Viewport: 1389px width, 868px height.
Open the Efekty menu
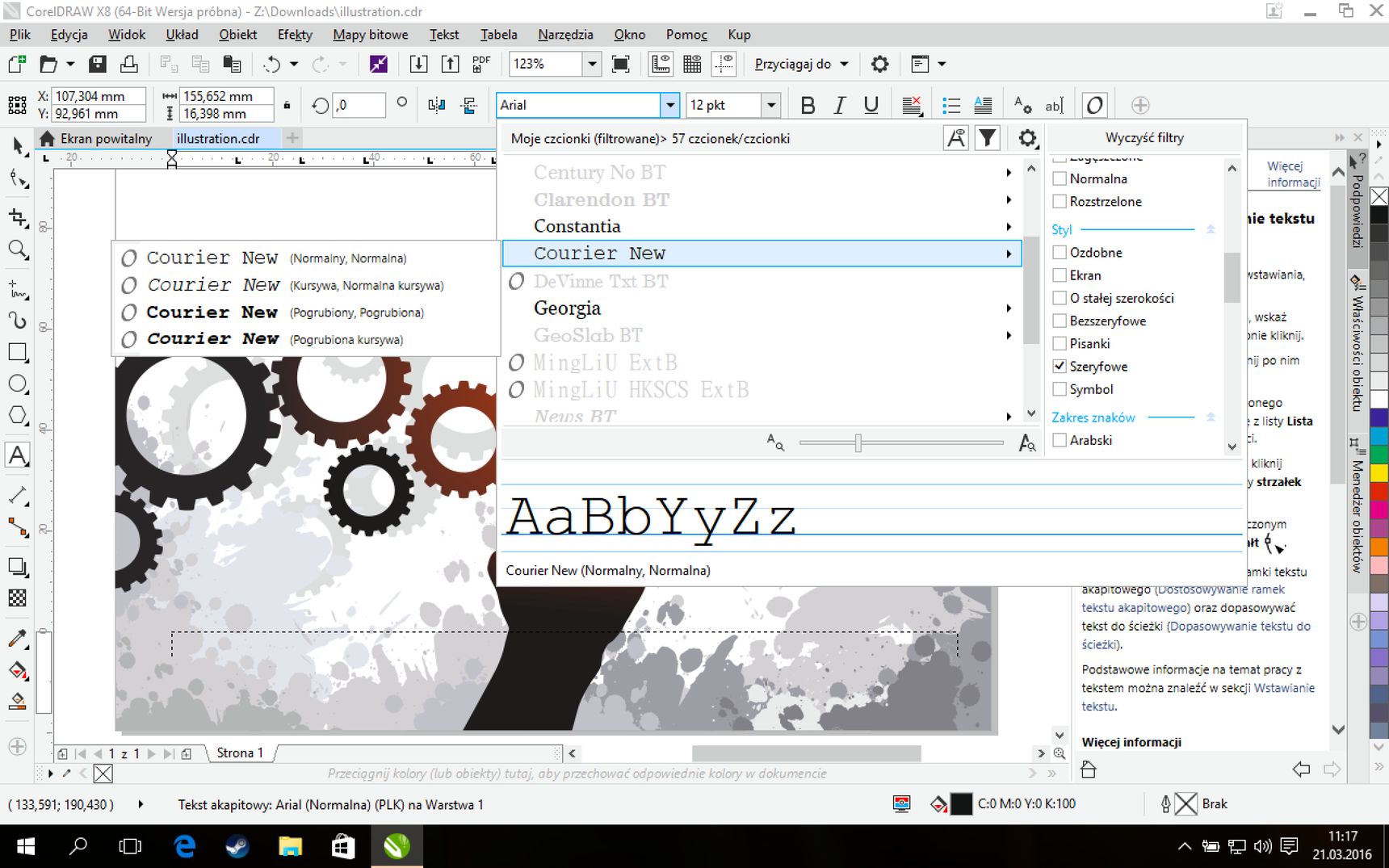pyautogui.click(x=295, y=34)
